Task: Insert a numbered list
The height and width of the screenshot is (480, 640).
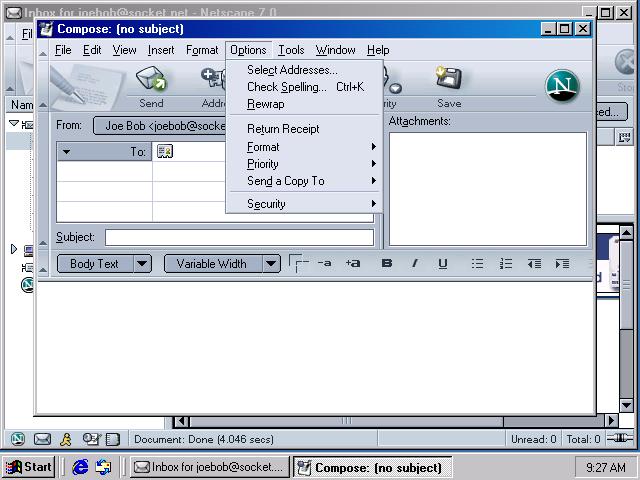Action: [505, 264]
